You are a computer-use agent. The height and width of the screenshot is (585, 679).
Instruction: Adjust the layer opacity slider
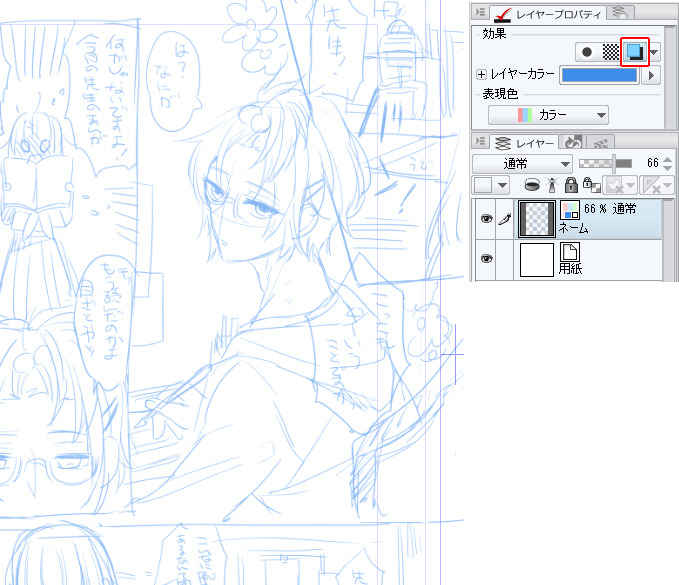point(605,163)
